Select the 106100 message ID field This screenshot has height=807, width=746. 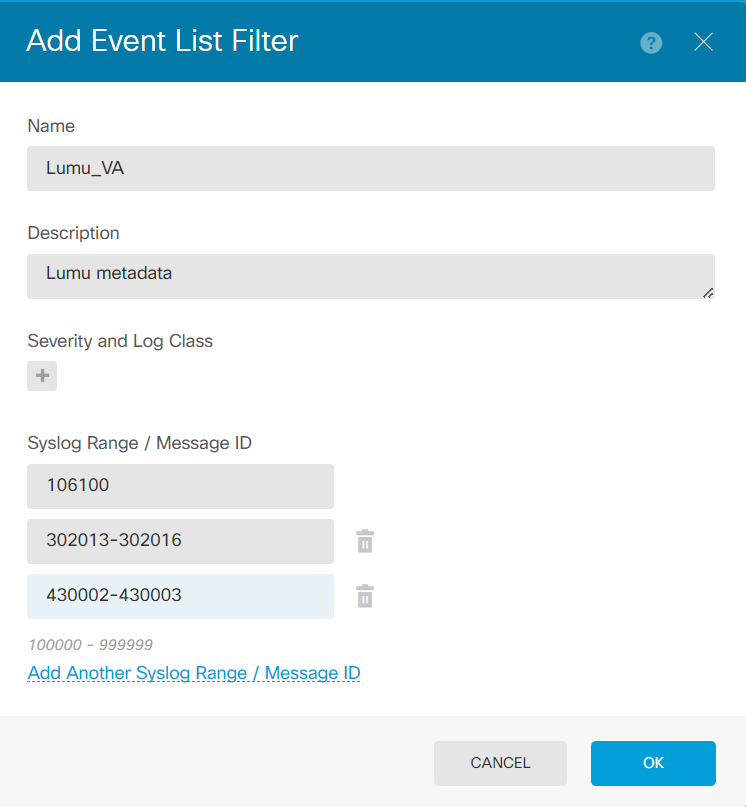pos(180,487)
